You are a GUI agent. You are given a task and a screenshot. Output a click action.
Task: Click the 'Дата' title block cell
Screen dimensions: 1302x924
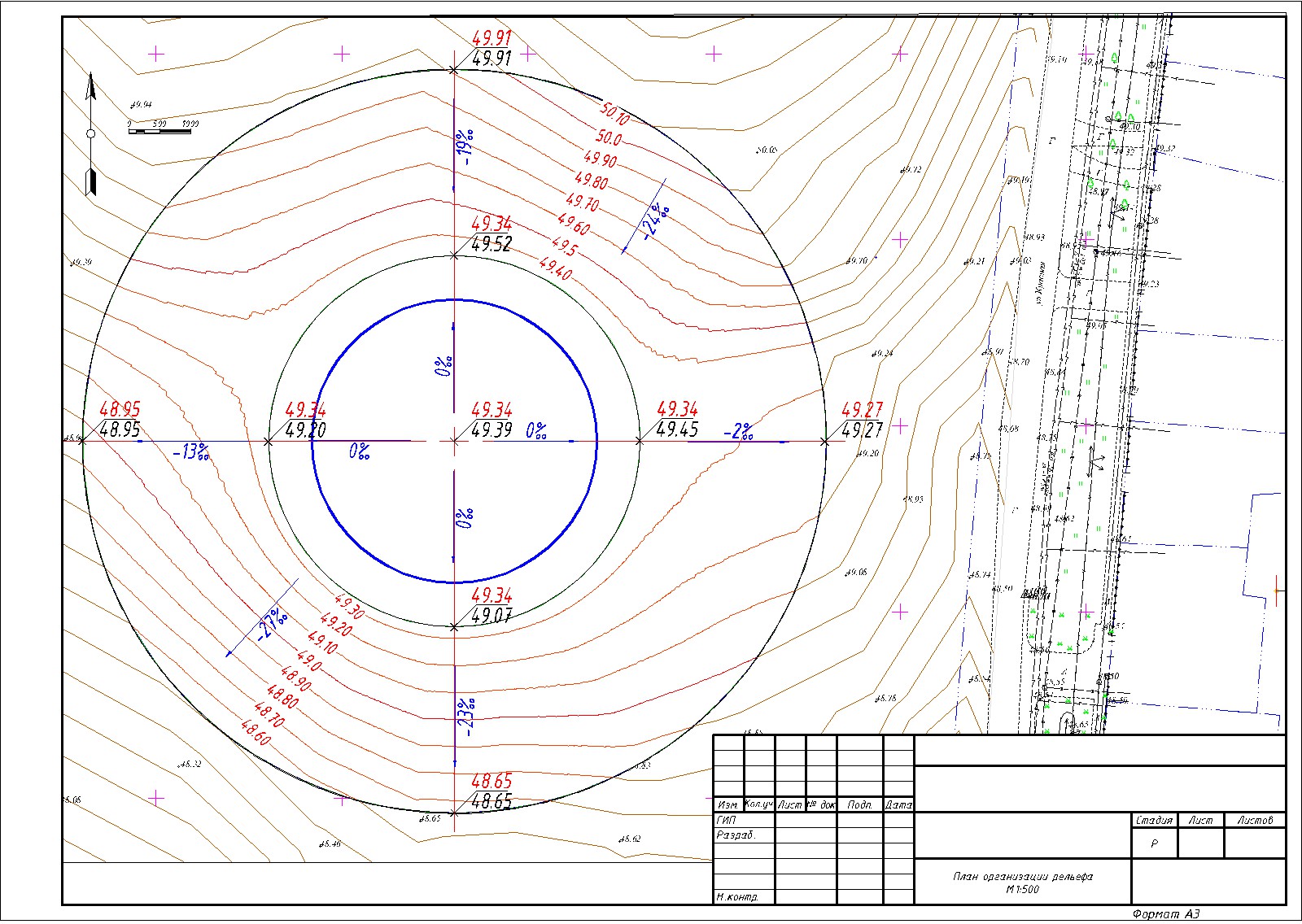[898, 804]
